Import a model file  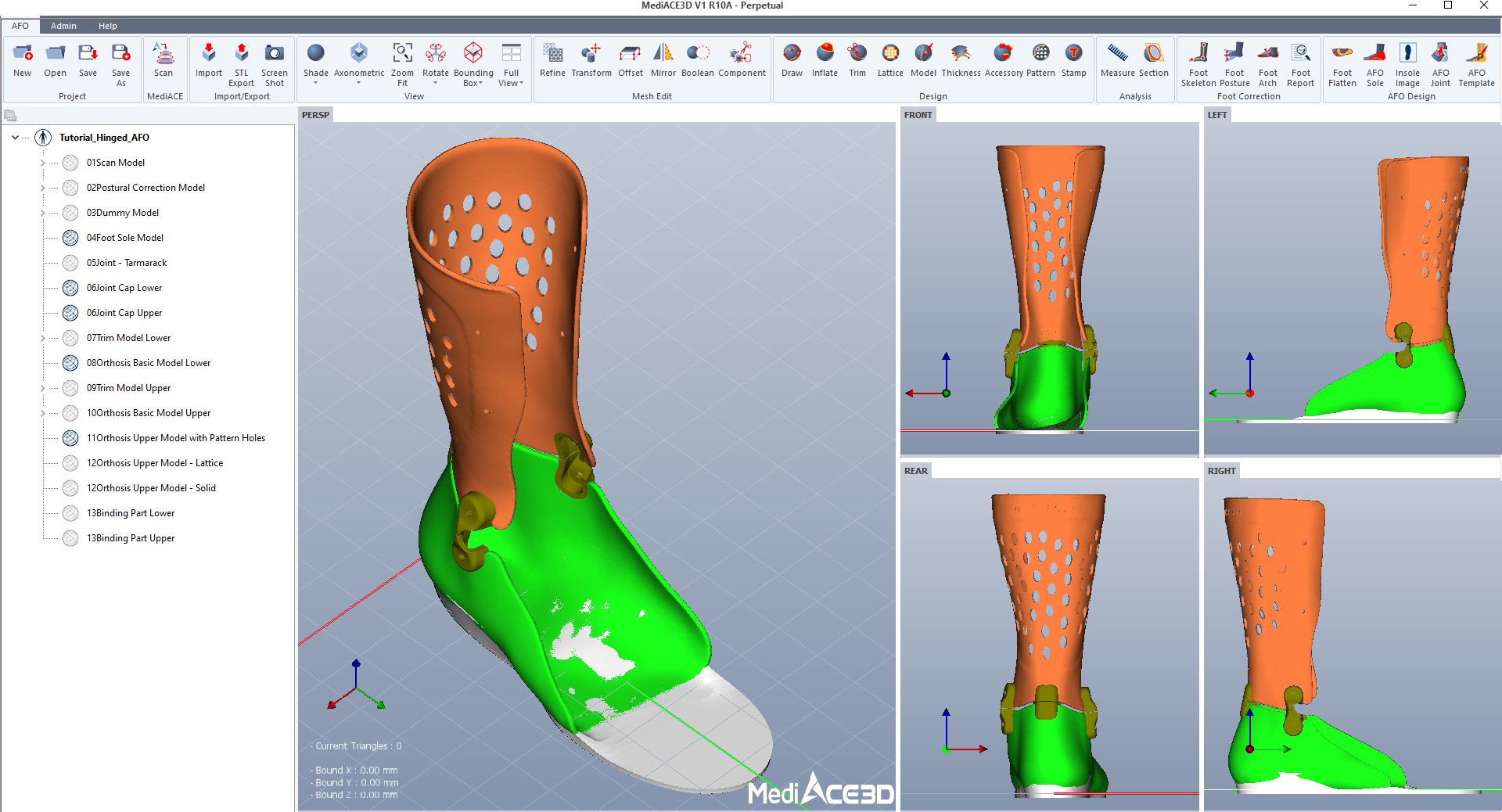point(209,60)
